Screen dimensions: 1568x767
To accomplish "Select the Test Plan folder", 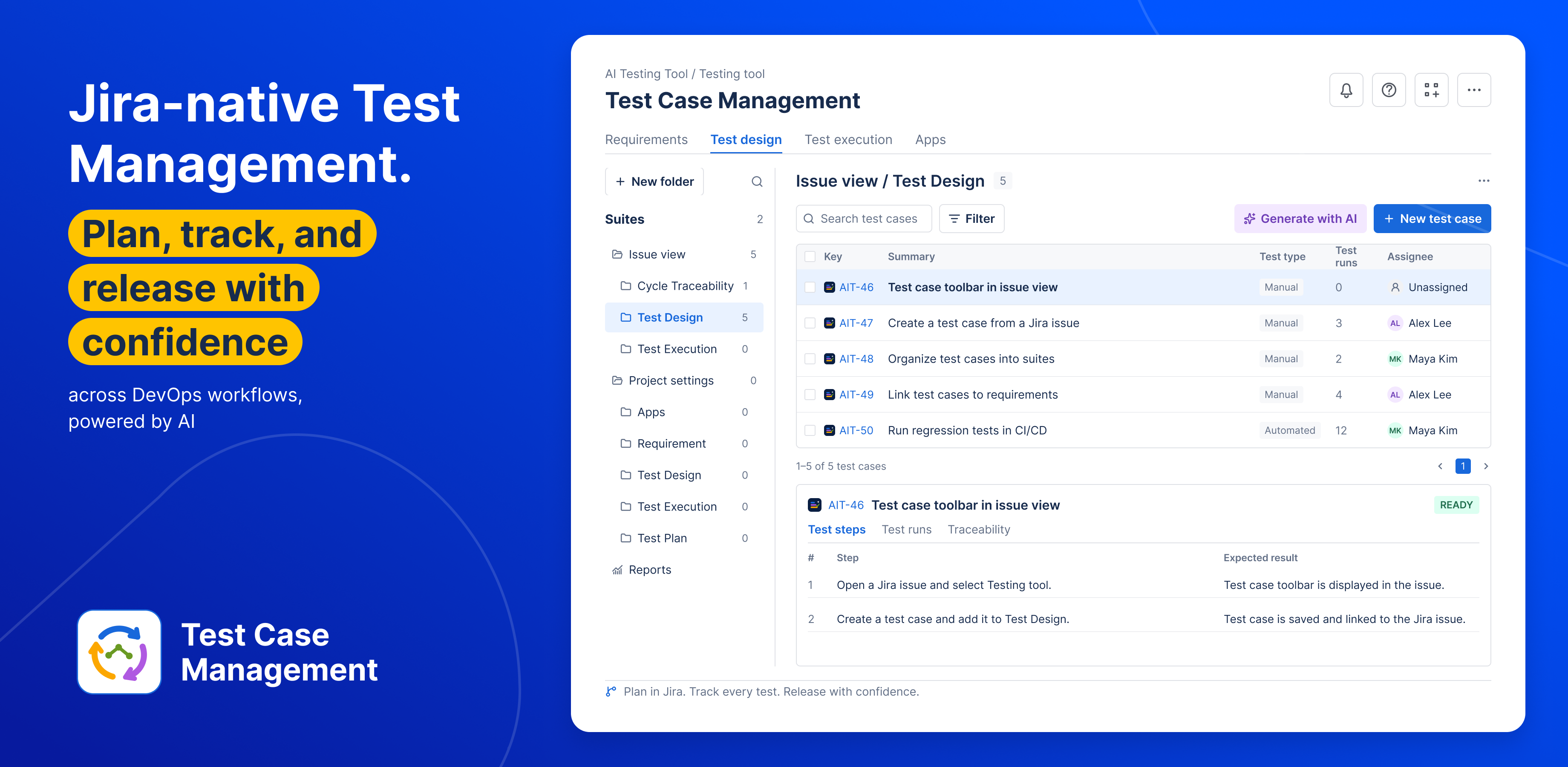I will pyautogui.click(x=684, y=538).
